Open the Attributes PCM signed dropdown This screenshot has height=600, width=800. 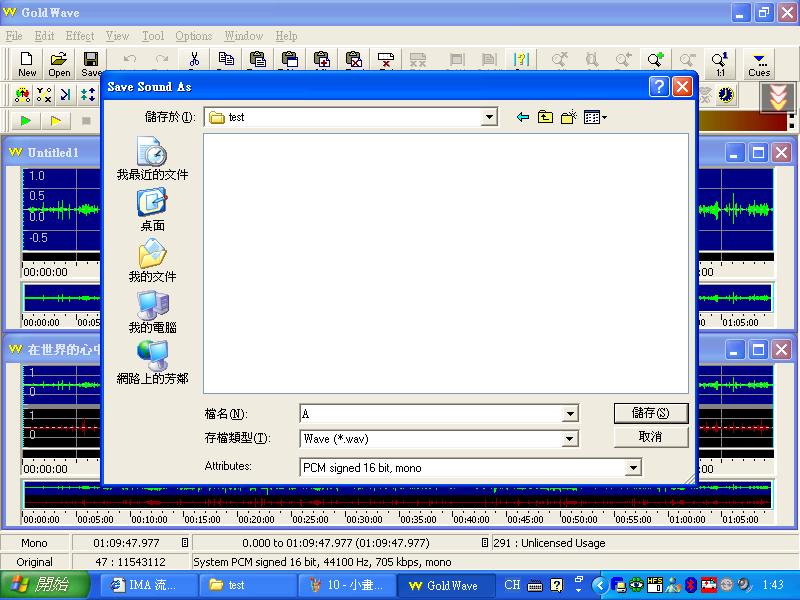pos(632,467)
